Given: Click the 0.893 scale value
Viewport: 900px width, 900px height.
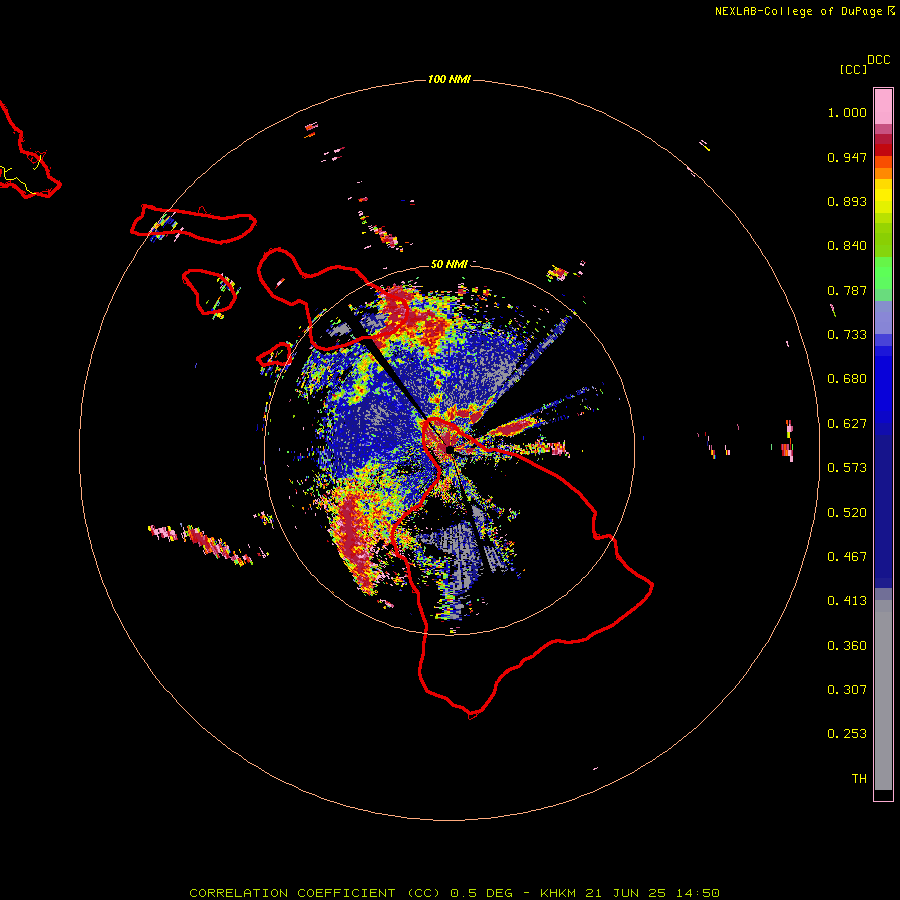Looking at the screenshot, I should click(847, 201).
